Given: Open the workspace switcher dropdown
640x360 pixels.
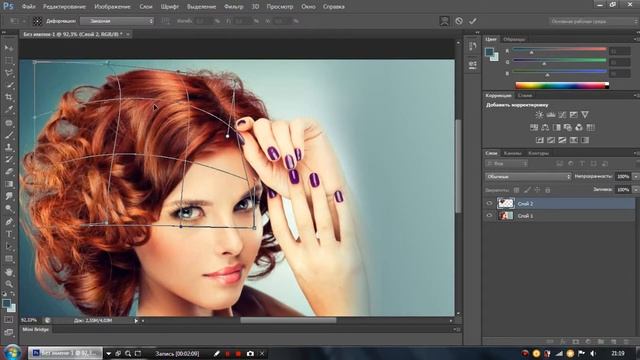Looking at the screenshot, I should coord(593,21).
